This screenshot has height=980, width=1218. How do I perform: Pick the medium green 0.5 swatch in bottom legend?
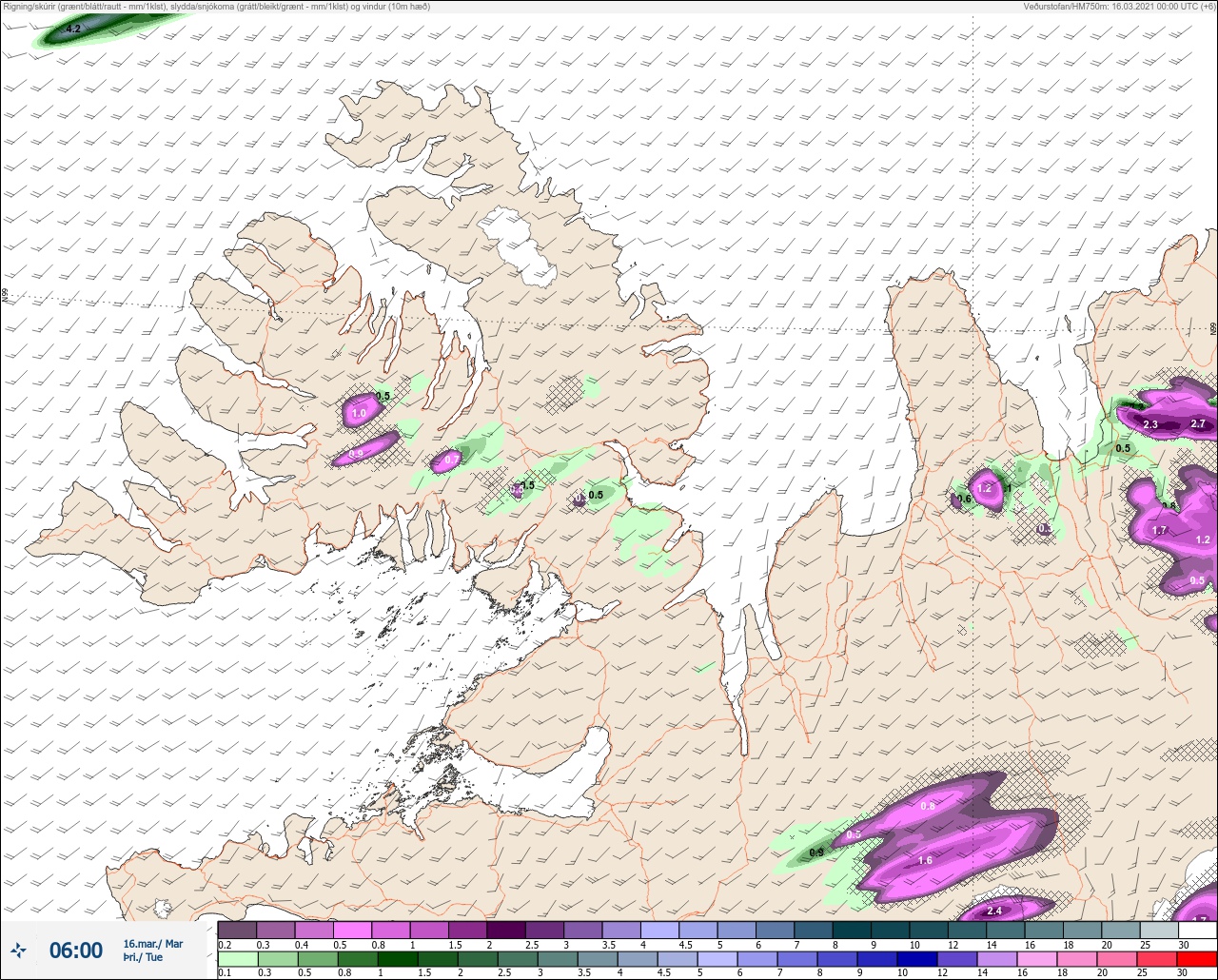tap(318, 958)
